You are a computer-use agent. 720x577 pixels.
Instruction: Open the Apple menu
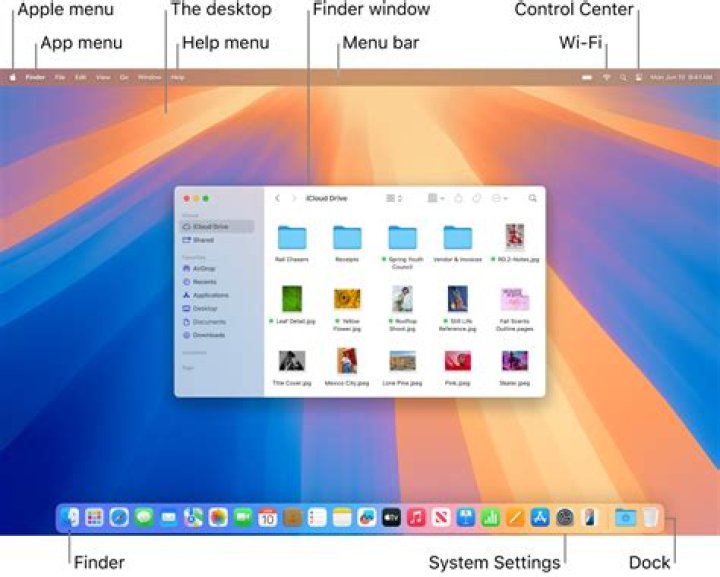click(13, 78)
